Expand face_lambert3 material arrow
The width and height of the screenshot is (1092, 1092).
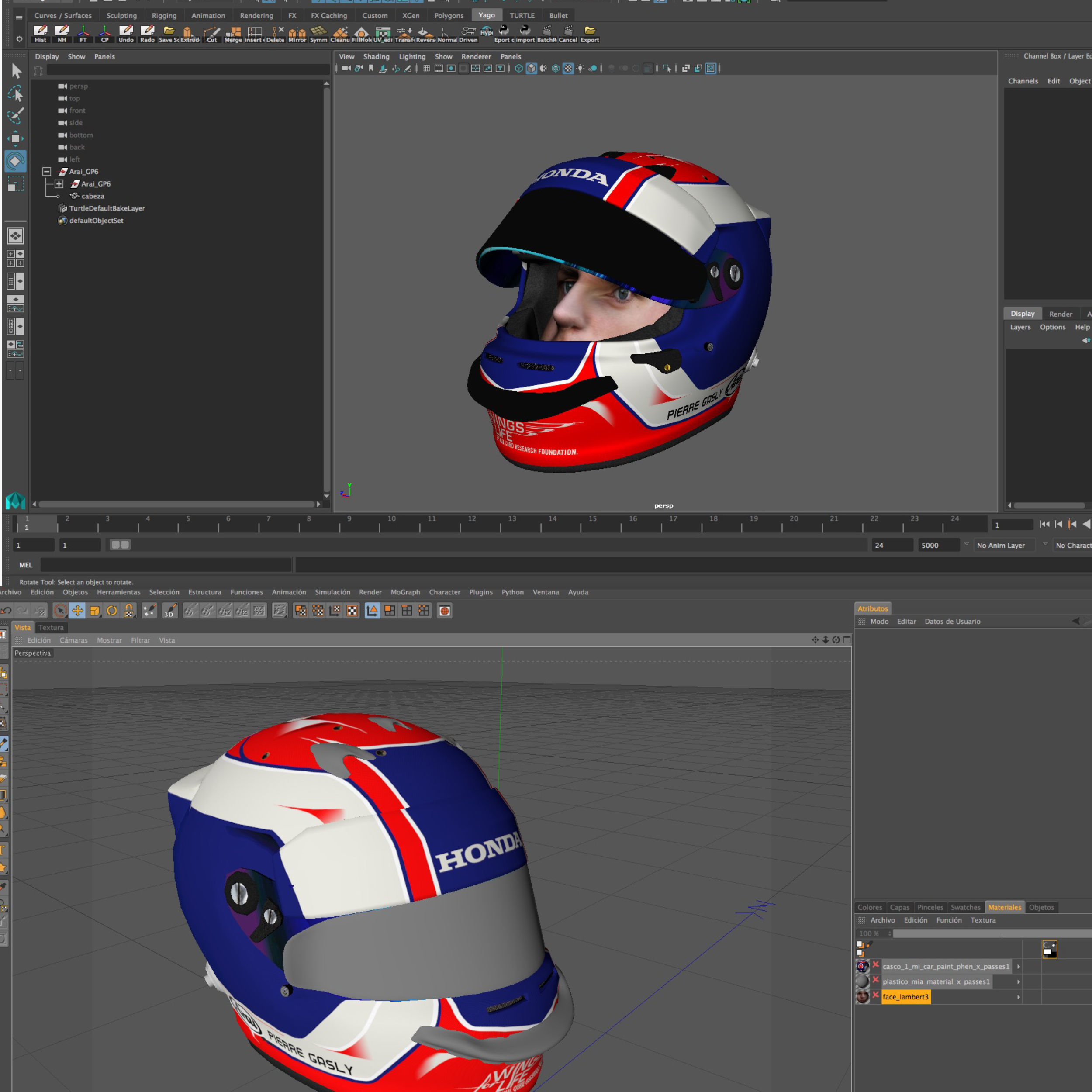point(1019,997)
